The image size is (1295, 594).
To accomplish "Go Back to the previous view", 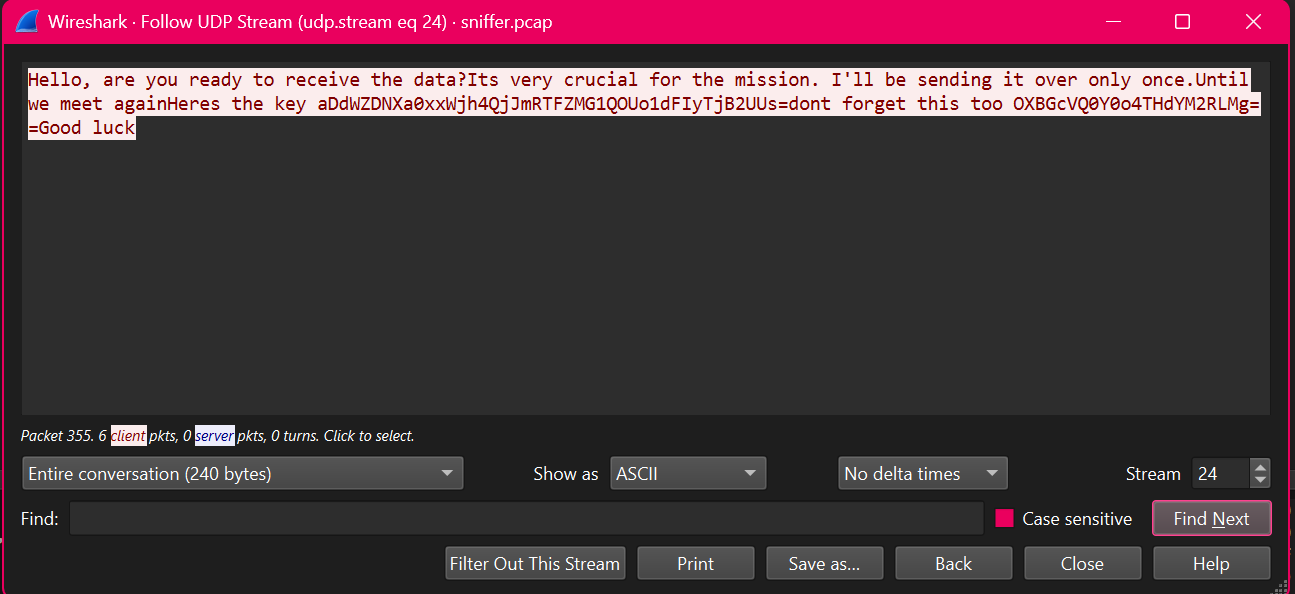I will 953,564.
